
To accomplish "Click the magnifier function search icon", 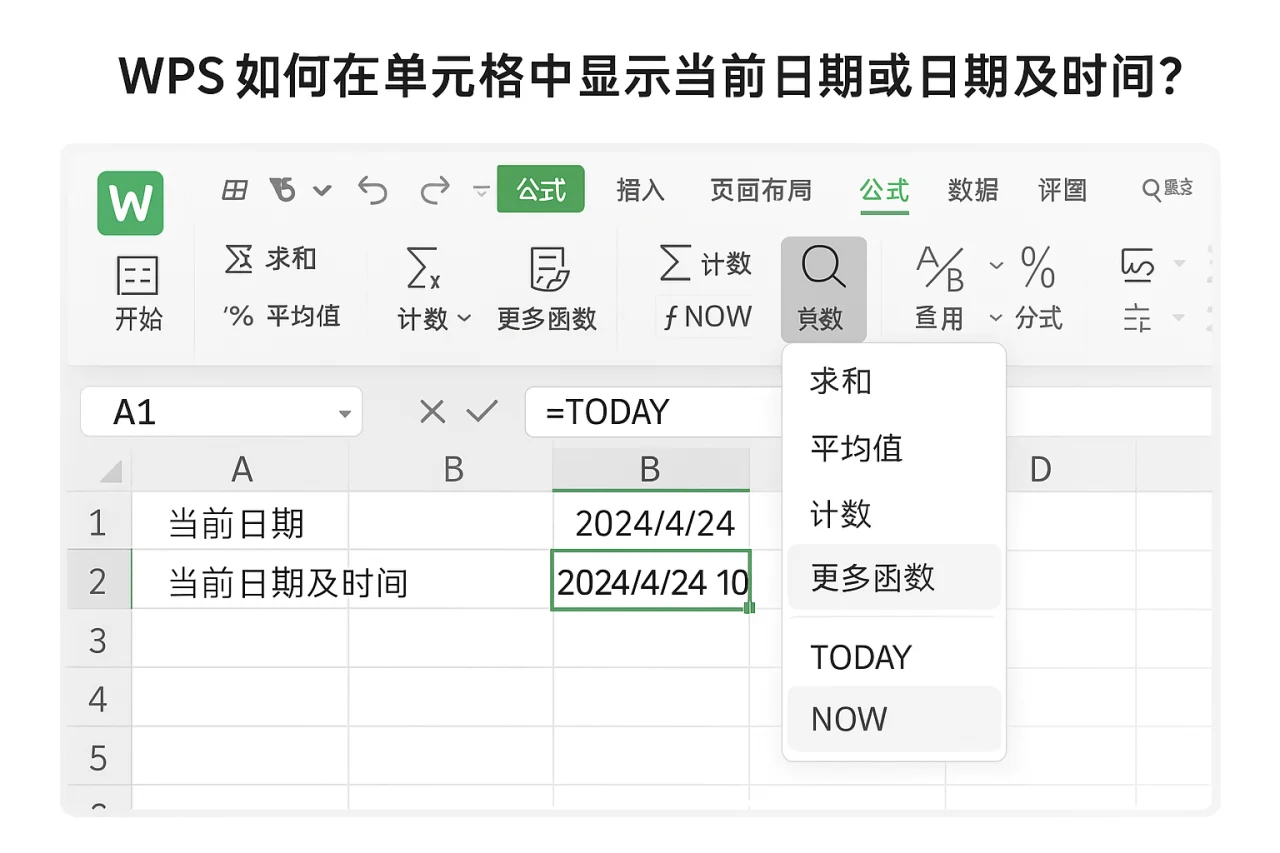I will point(822,266).
